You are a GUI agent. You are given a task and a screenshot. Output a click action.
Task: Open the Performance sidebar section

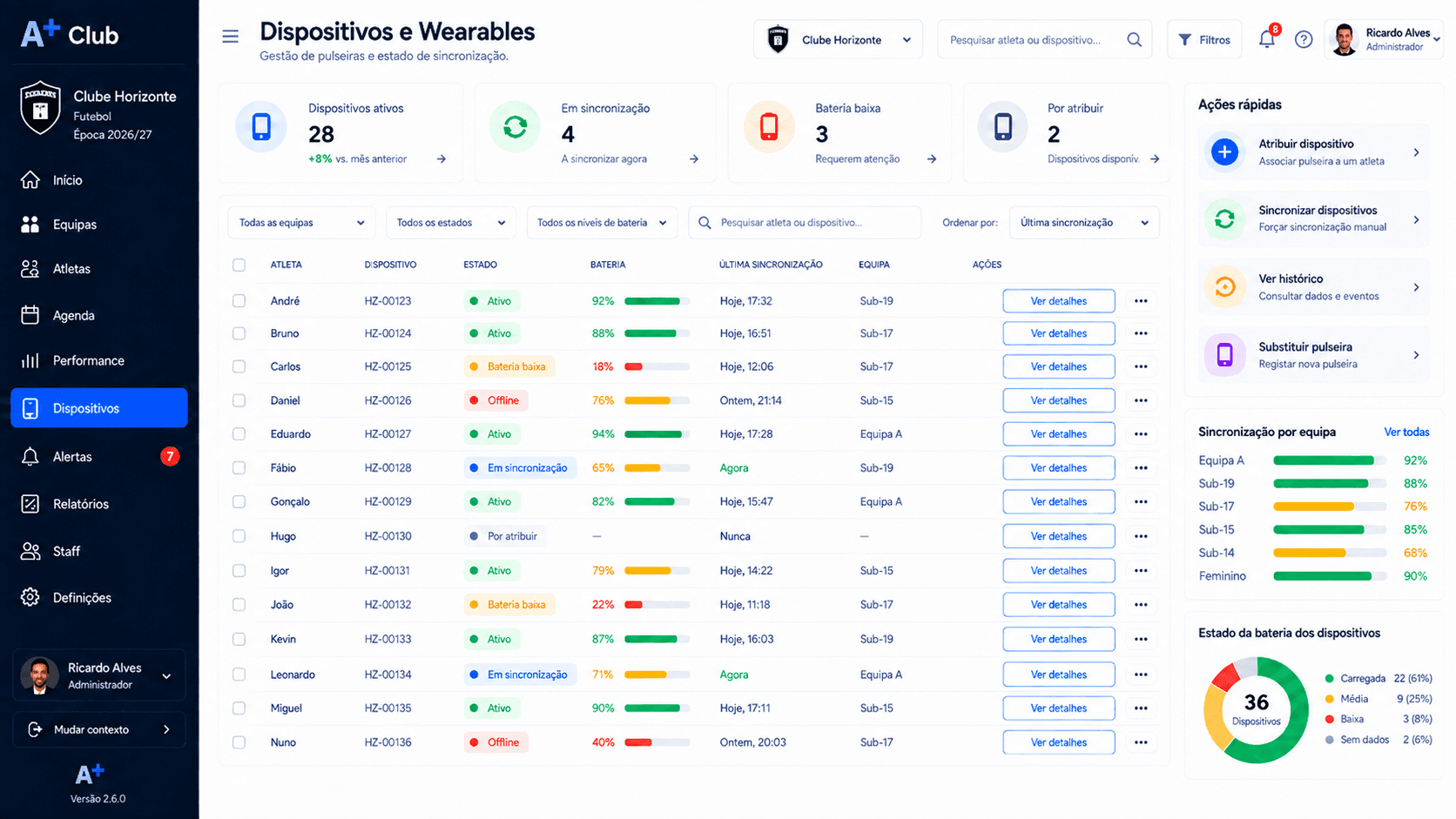pyautogui.click(x=99, y=360)
